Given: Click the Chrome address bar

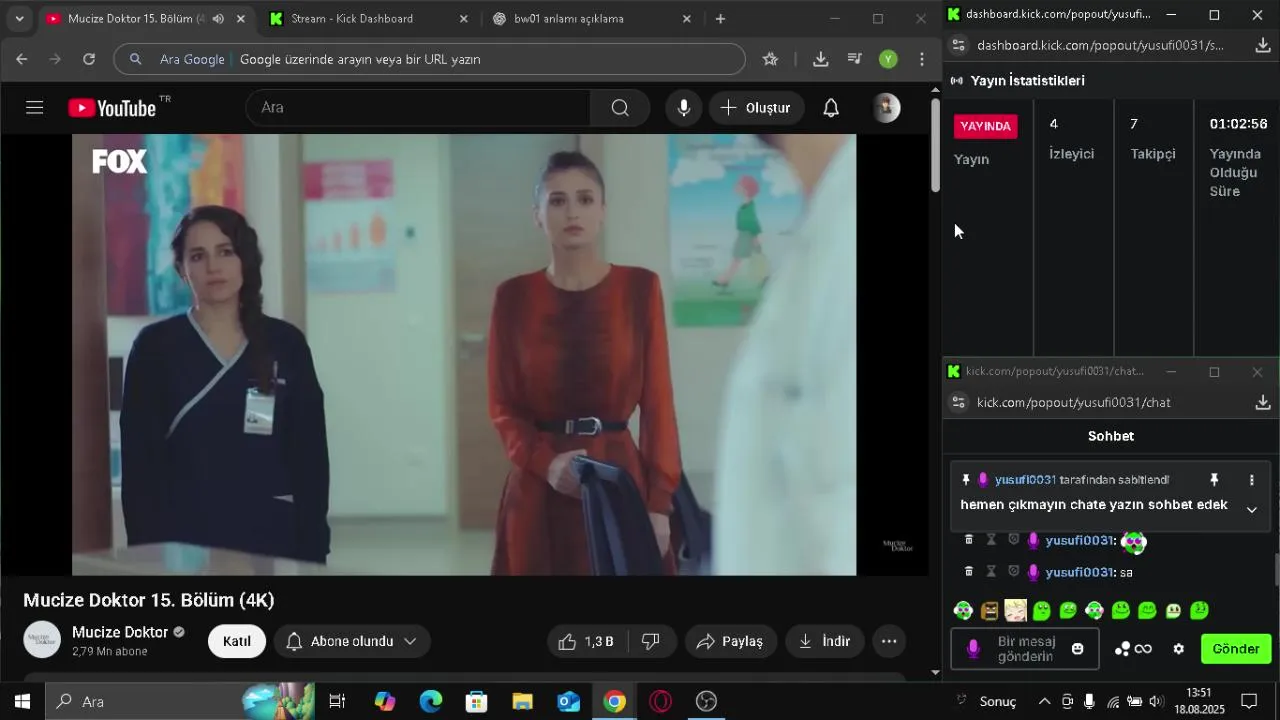Looking at the screenshot, I should pos(430,59).
